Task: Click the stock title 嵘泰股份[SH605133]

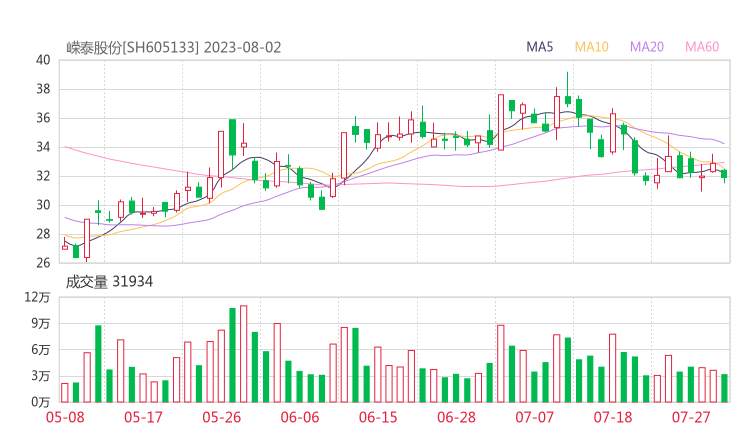Action: 133,47
